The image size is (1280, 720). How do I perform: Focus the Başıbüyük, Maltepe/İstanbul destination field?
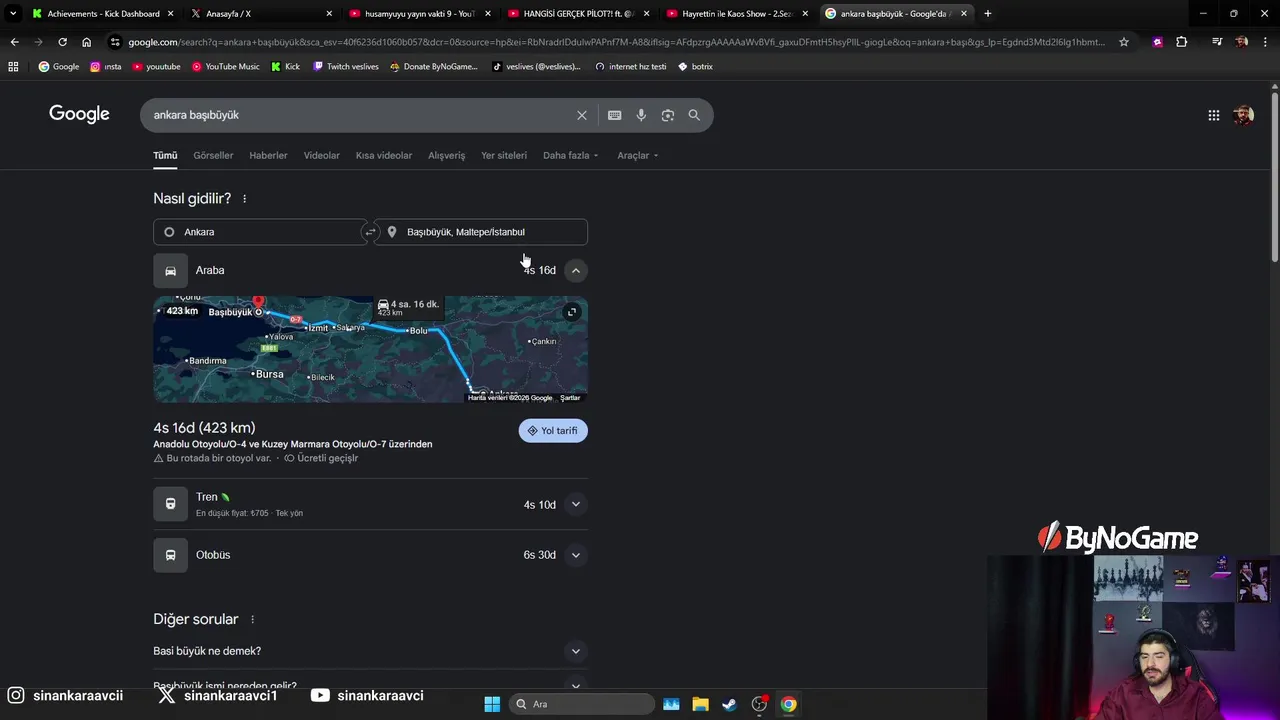click(481, 232)
